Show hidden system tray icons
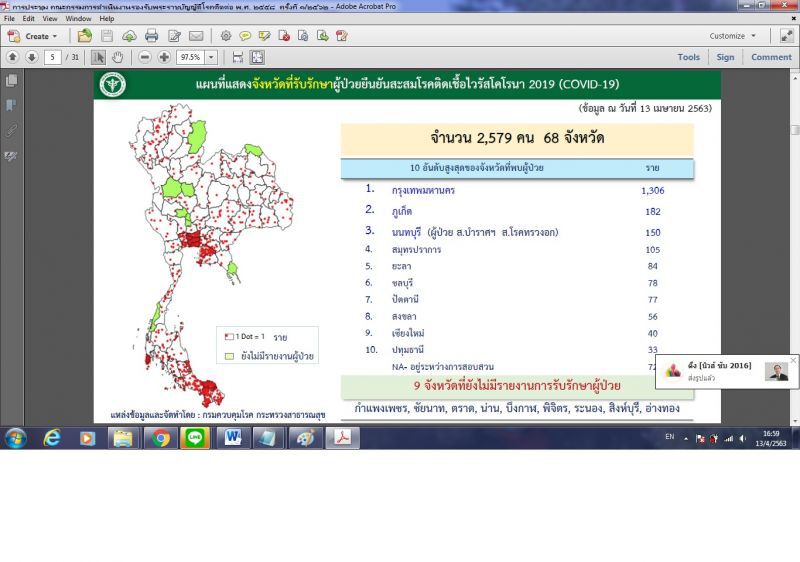Viewport: 800px width, 562px height. [686, 439]
